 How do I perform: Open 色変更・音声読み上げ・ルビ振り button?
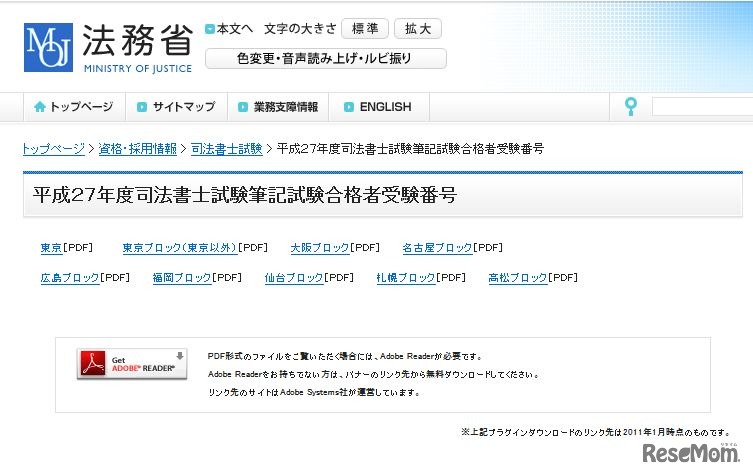(x=326, y=59)
